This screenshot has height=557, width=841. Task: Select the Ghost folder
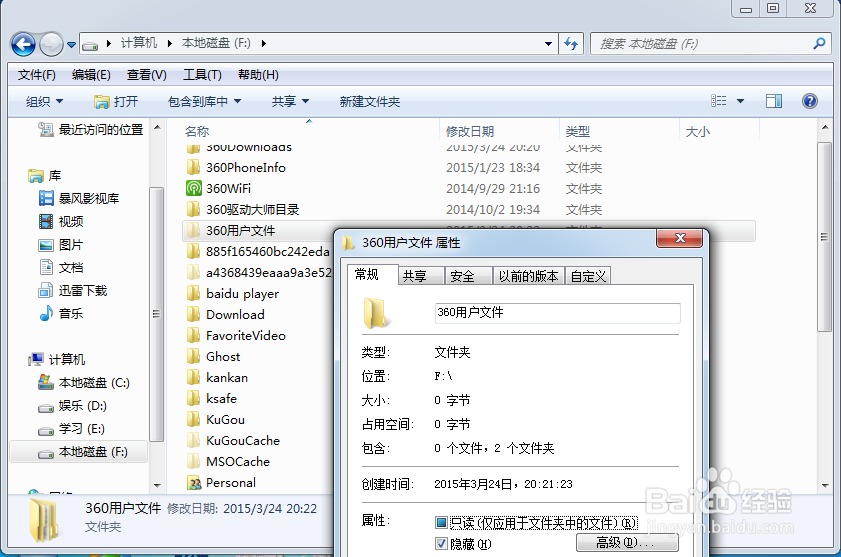click(x=213, y=356)
